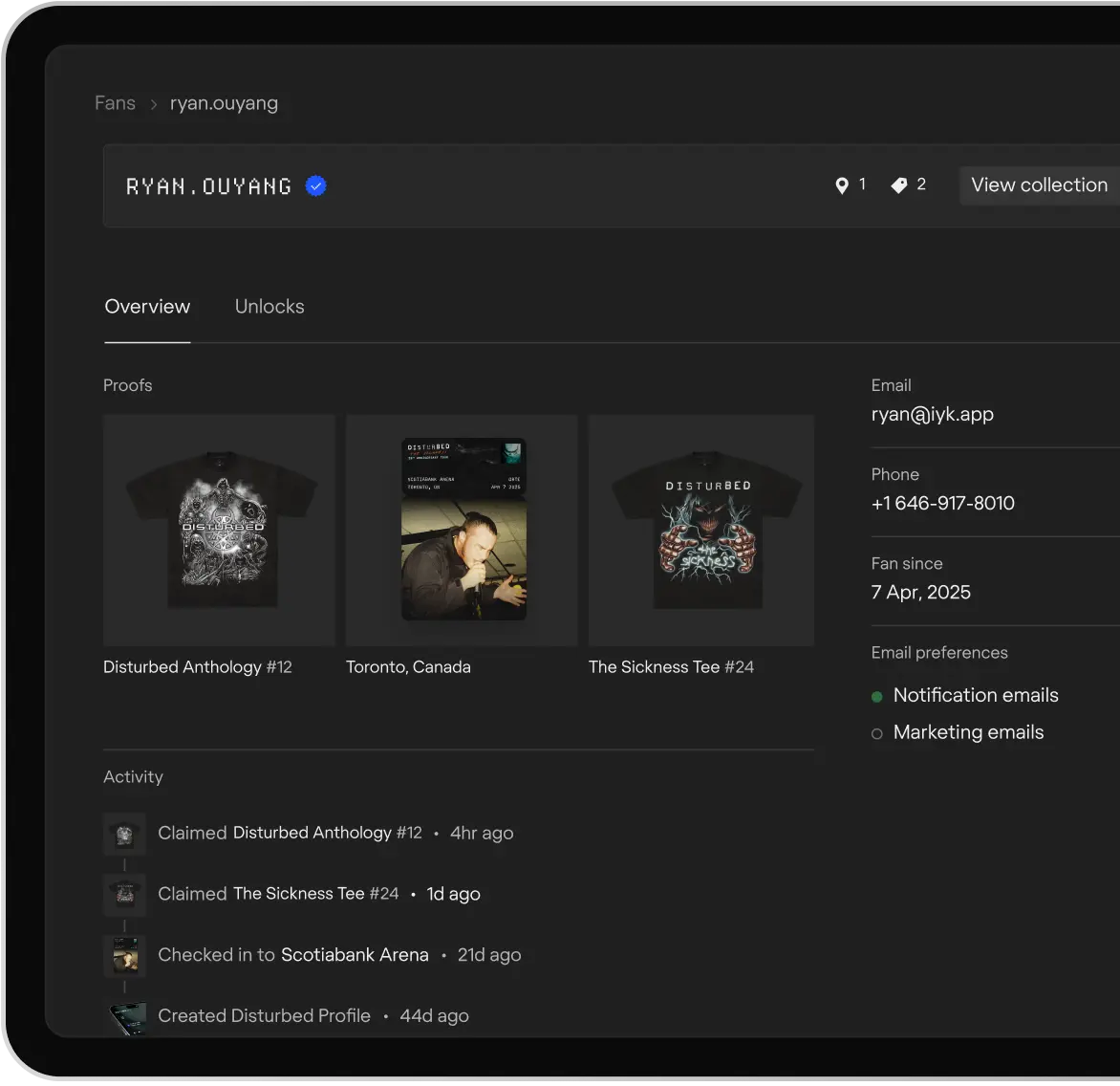Click the Created Disturbed Profile activity entry
The image size is (1120, 1086).
[x=265, y=1016]
